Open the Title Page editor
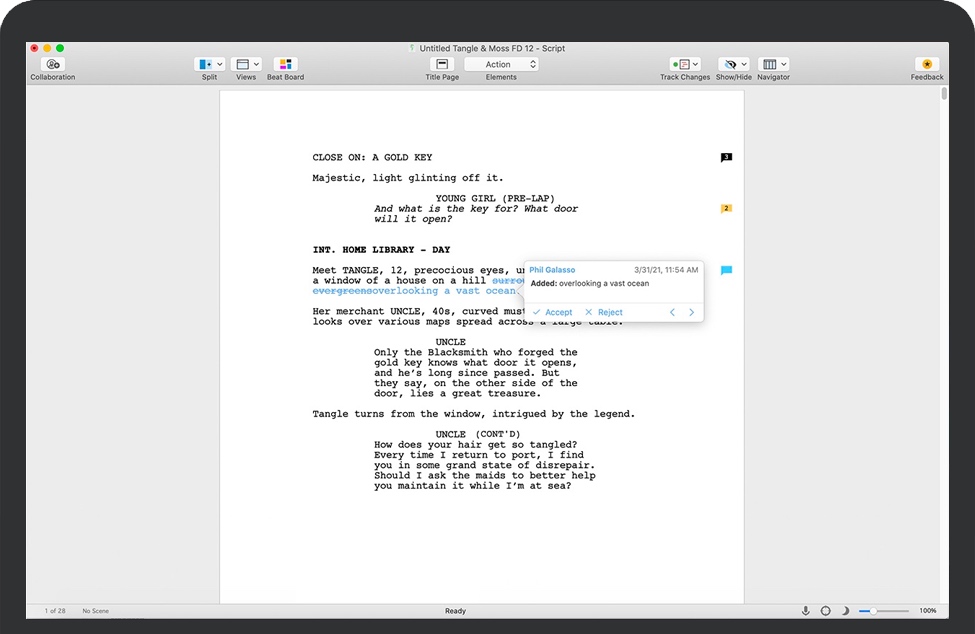Screen dimensions: 975x634 [441, 66]
